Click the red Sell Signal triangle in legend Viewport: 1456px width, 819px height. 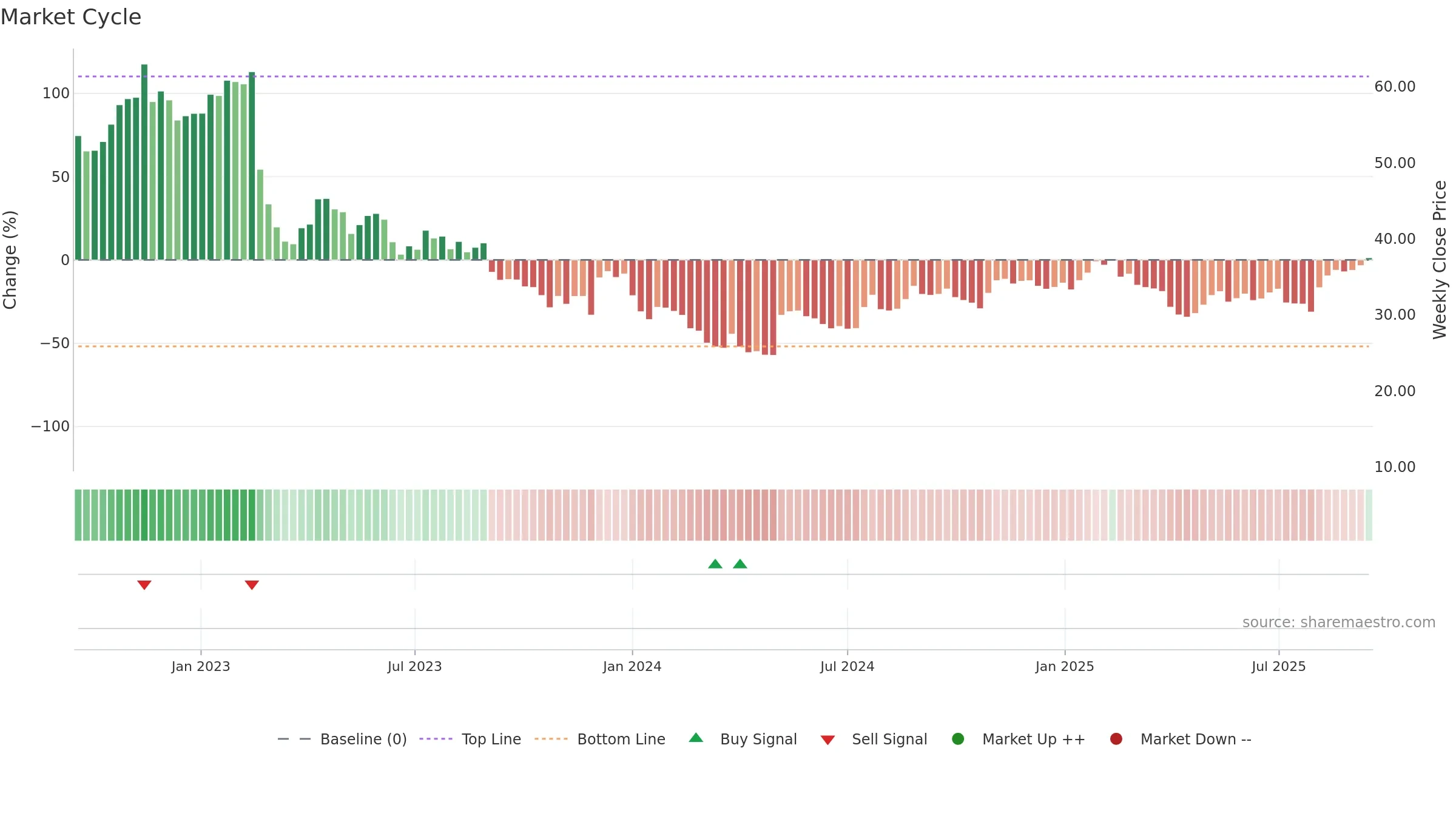pyautogui.click(x=827, y=740)
